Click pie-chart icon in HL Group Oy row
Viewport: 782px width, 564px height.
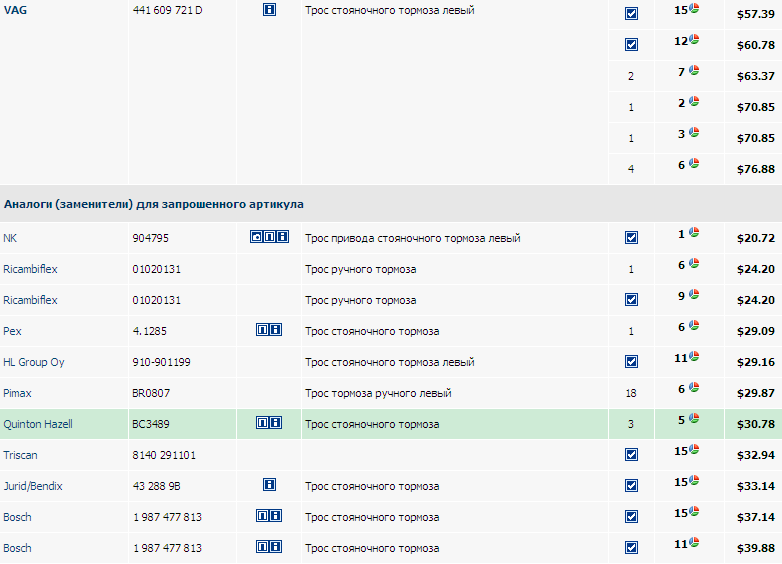click(x=694, y=356)
